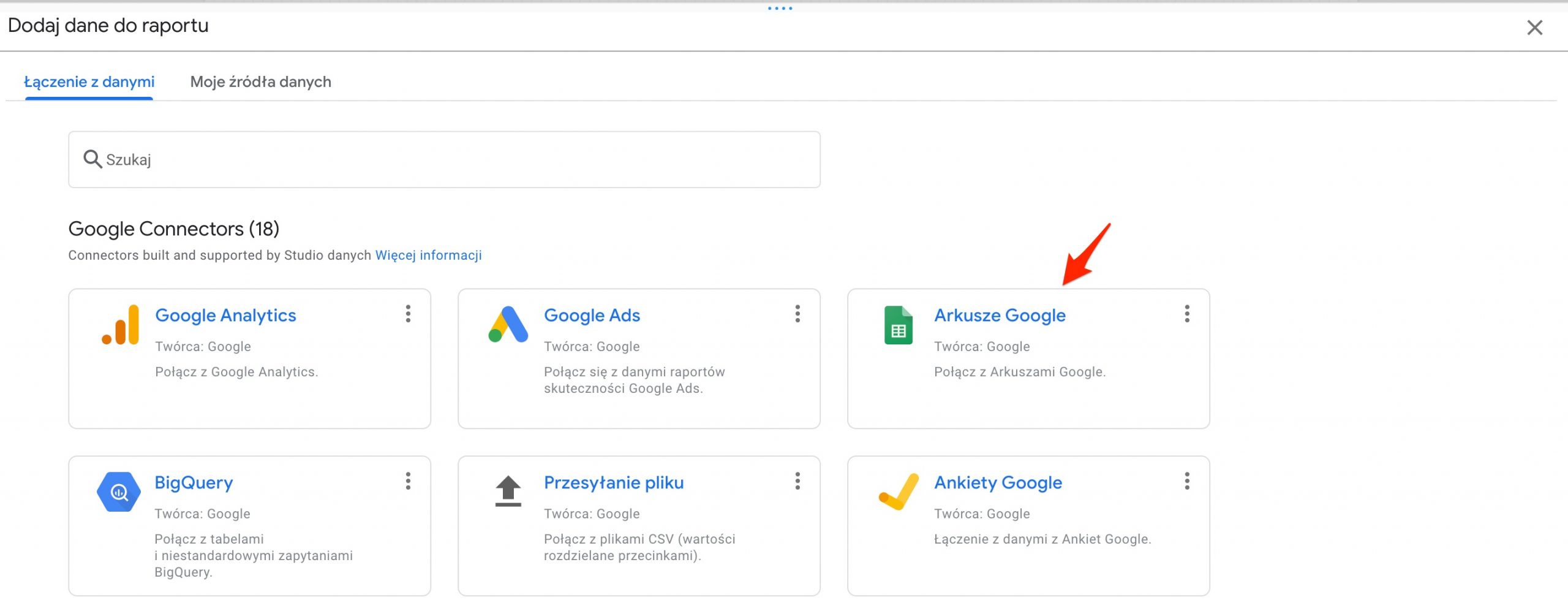The width and height of the screenshot is (1568, 603).
Task: Close the Dodaj dane do raportu dialog
Action: pos(1534,28)
